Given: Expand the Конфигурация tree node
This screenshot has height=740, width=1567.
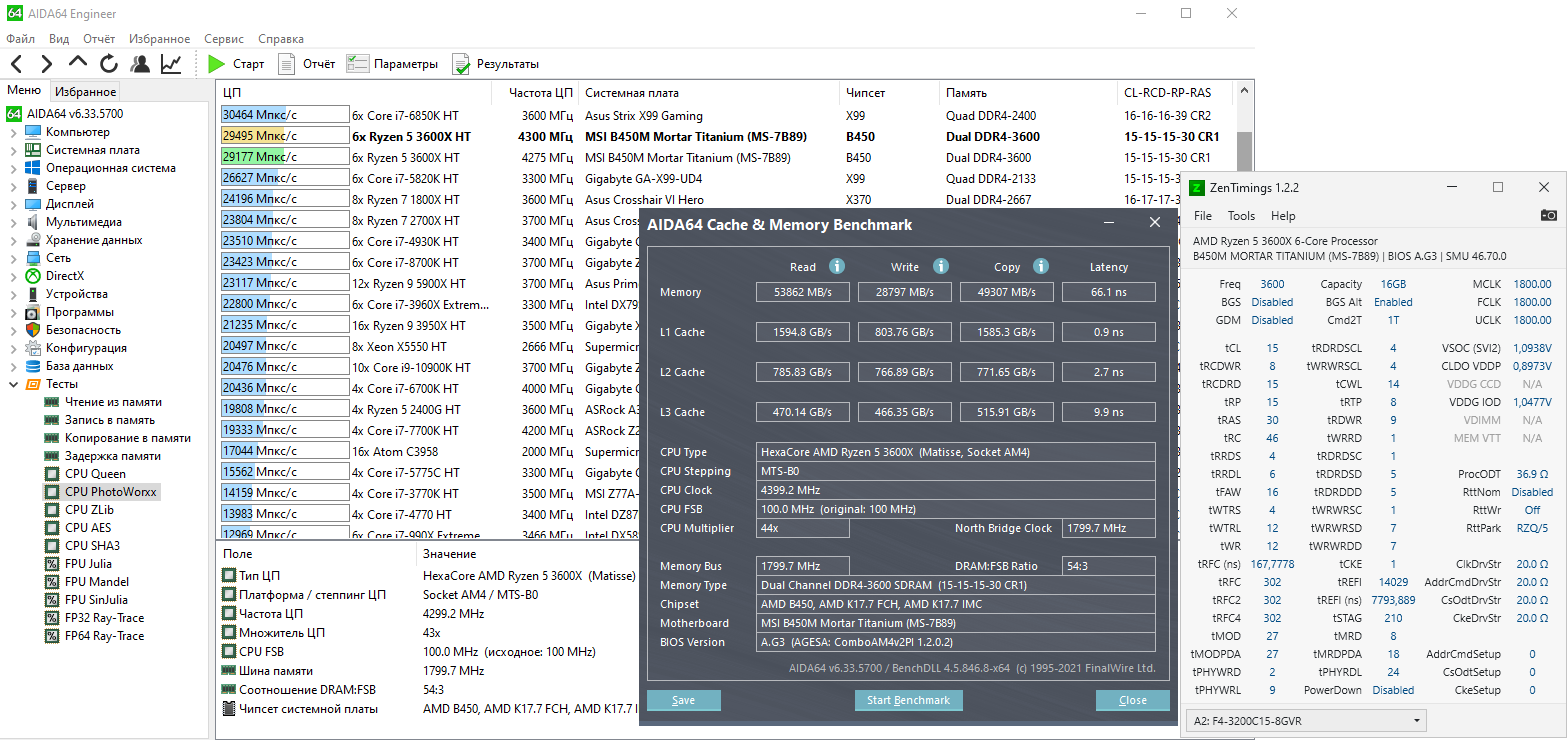Looking at the screenshot, I should (x=13, y=348).
